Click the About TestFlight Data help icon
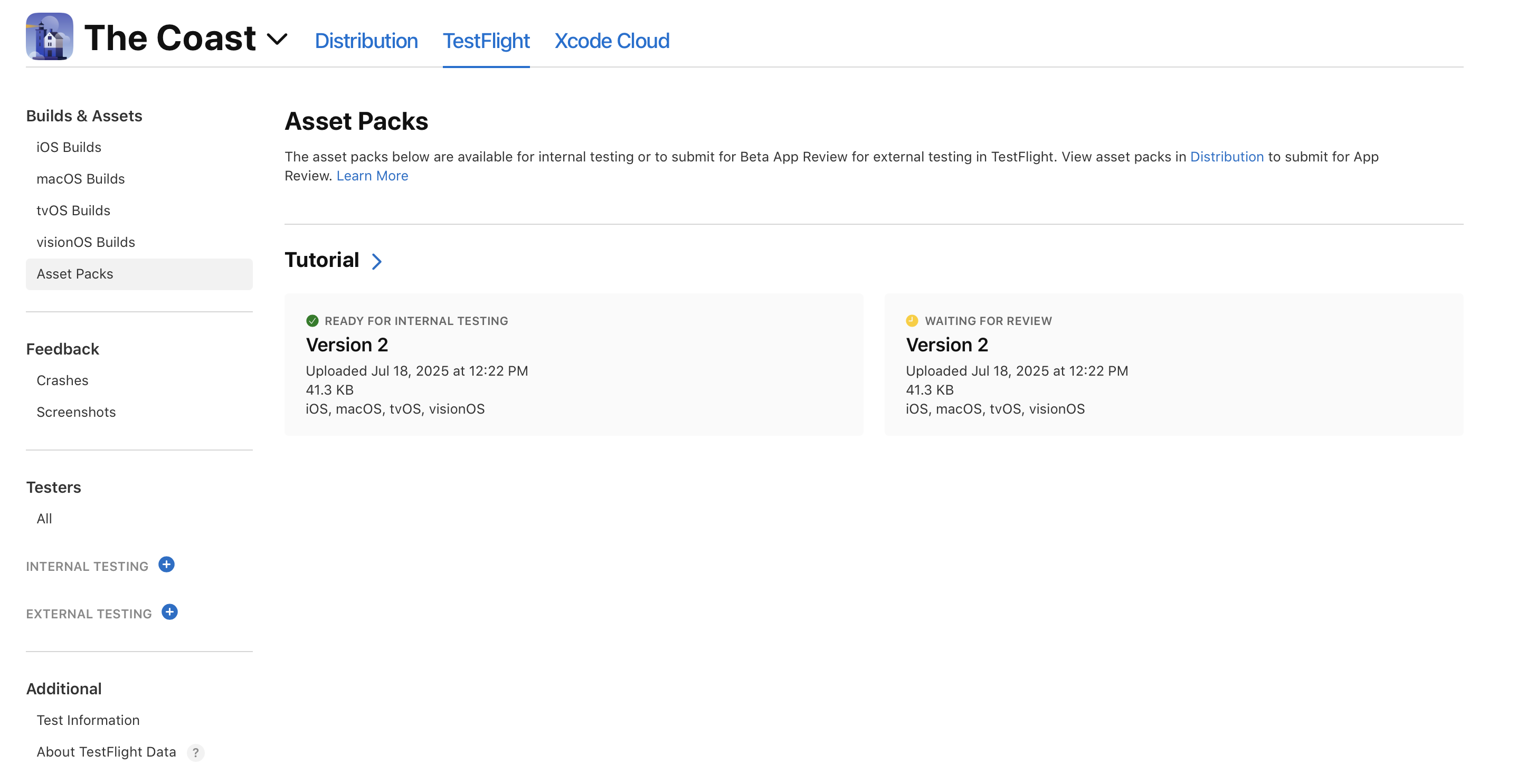This screenshot has width=1517, height=784. (195, 753)
